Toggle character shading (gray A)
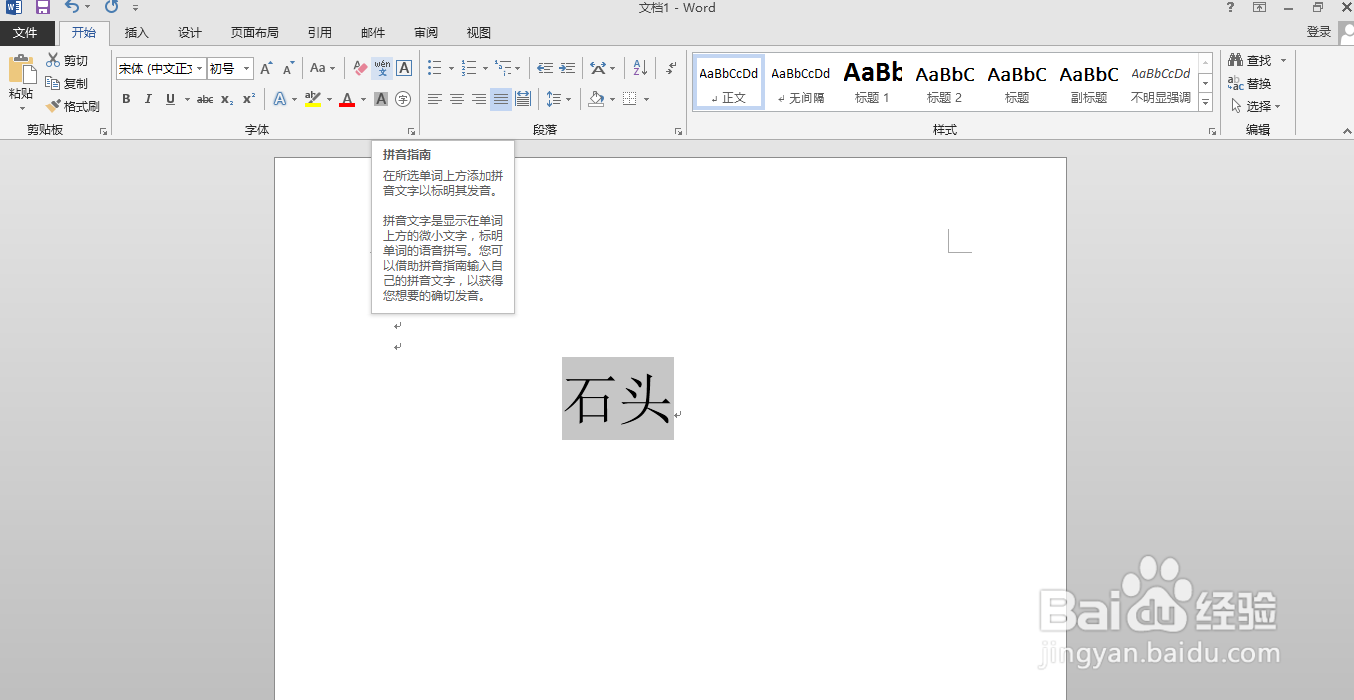This screenshot has width=1354, height=700. click(381, 99)
